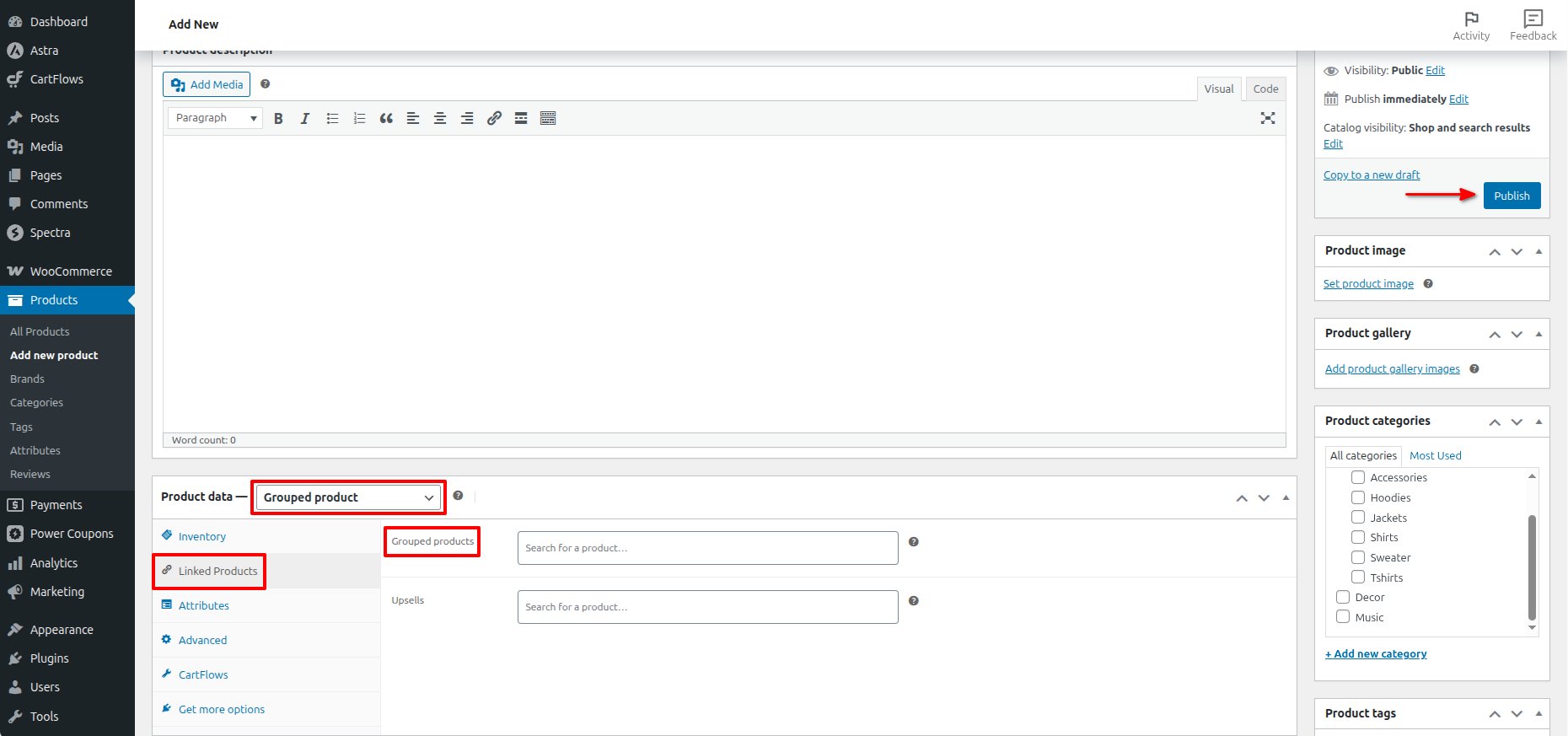The width and height of the screenshot is (1568, 736).
Task: Click the Add Media button
Action: 207,84
